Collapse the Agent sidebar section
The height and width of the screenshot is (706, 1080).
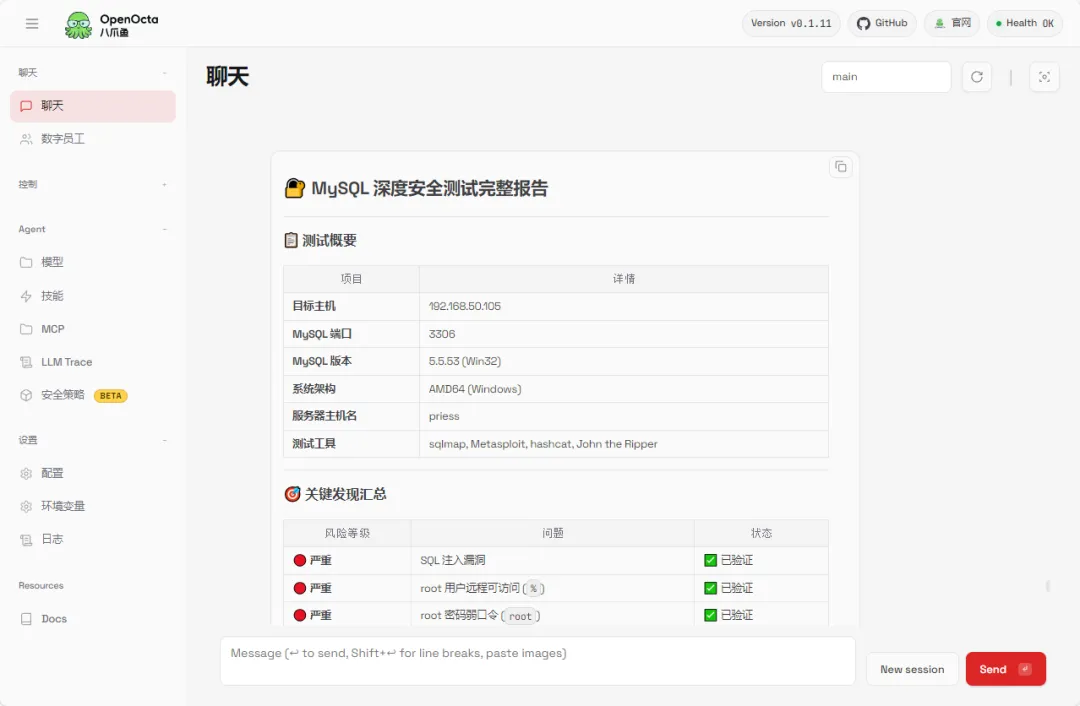tap(165, 229)
